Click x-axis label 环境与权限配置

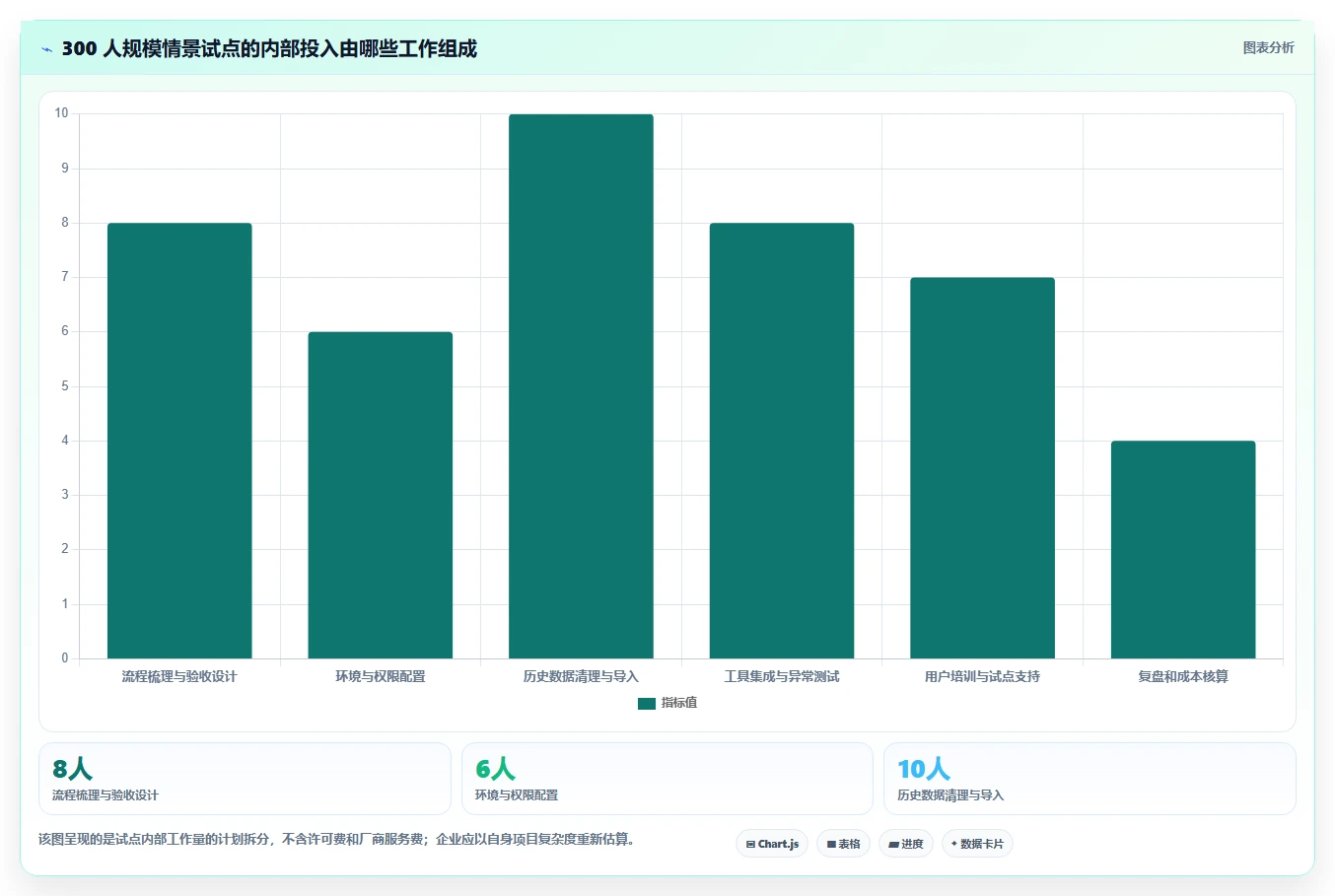point(381,676)
